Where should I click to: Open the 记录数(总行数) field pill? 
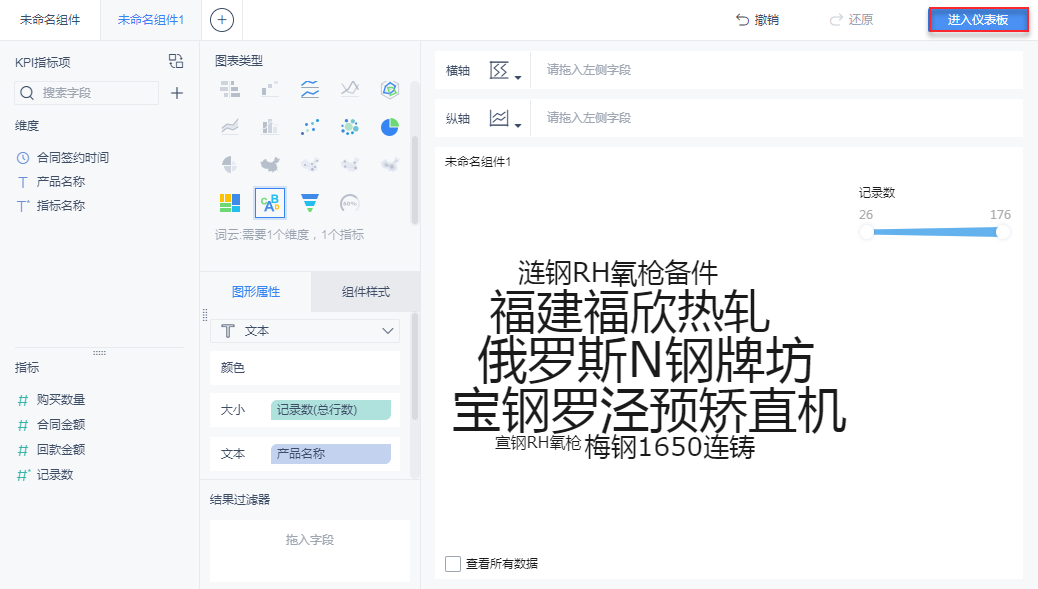331,410
